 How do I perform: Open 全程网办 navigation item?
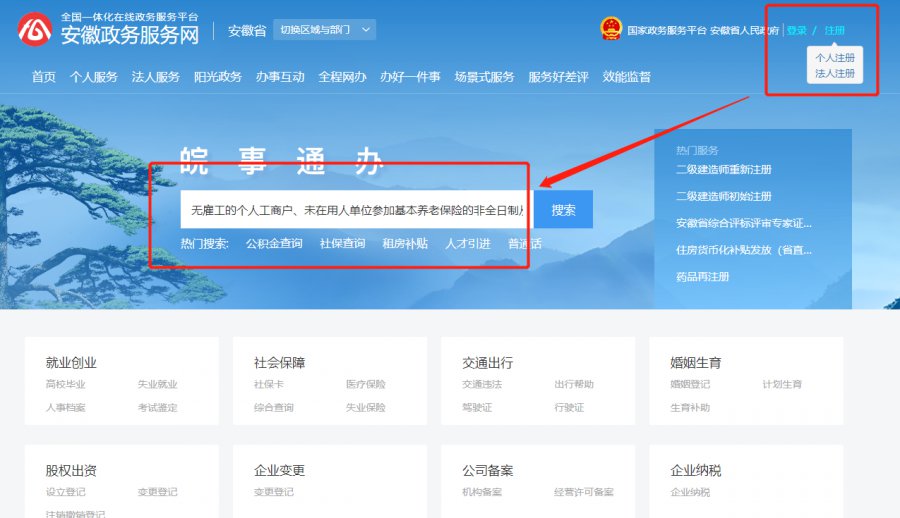click(x=342, y=77)
